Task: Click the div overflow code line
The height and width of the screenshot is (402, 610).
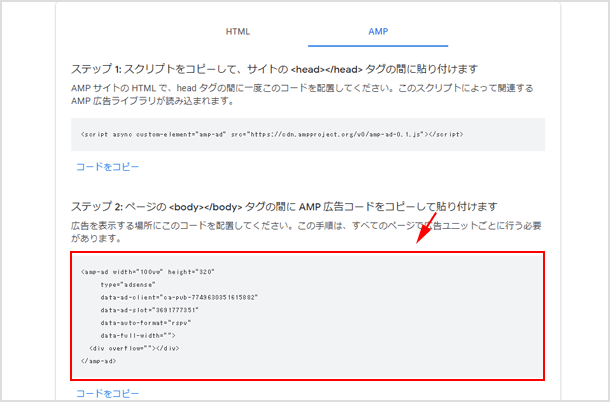Action: (x=134, y=348)
